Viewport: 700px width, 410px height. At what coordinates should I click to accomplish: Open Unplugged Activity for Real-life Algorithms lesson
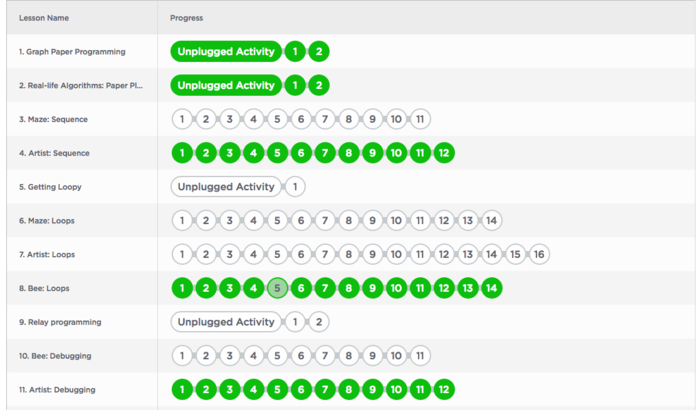(x=226, y=85)
